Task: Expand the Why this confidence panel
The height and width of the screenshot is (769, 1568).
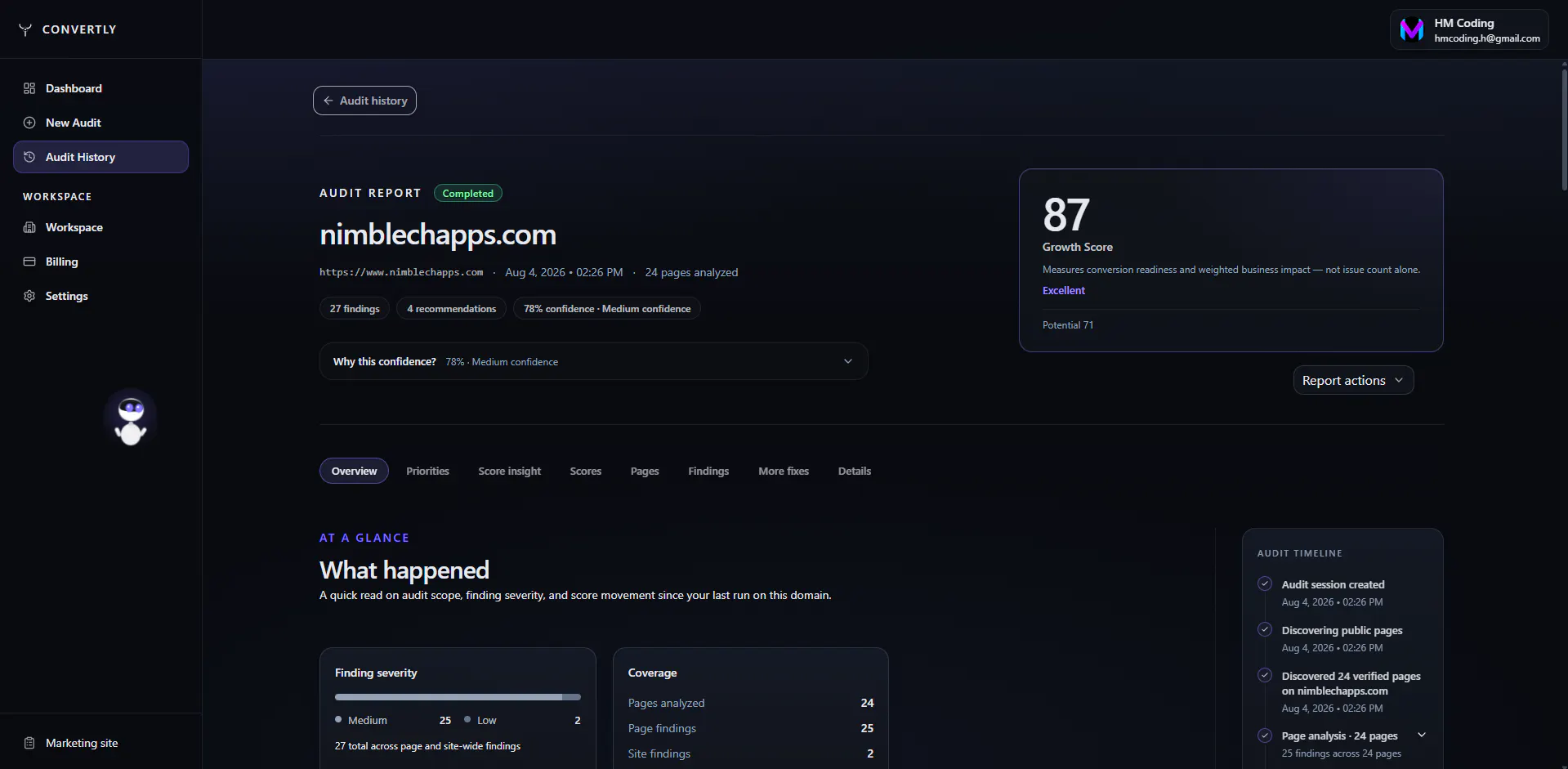Action: point(593,361)
